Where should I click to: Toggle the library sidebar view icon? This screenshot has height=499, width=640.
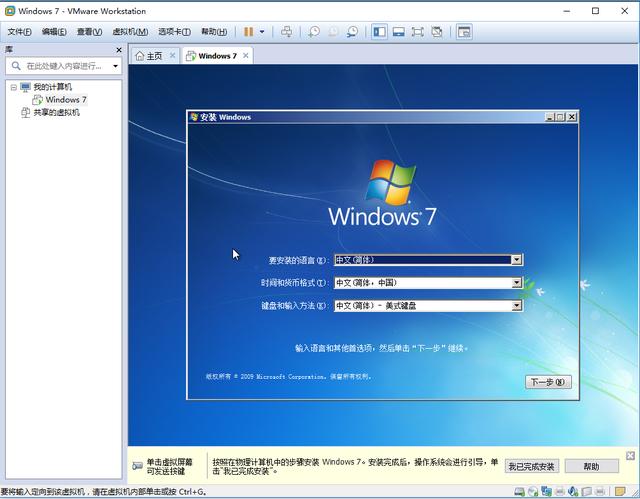tap(379, 32)
